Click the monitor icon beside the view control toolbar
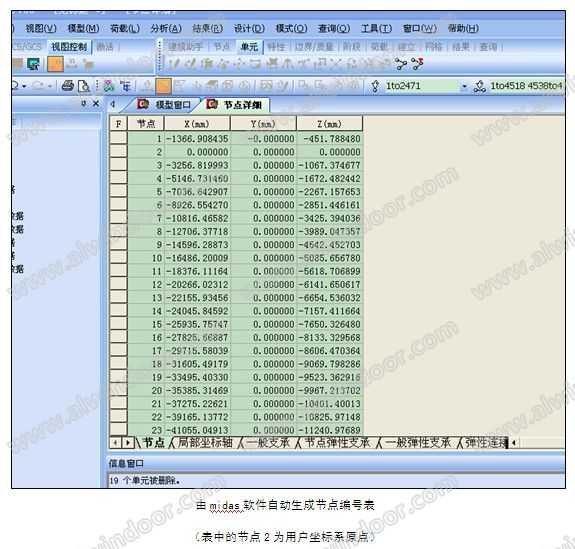This screenshot has width=575, height=549. pyautogui.click(x=33, y=65)
